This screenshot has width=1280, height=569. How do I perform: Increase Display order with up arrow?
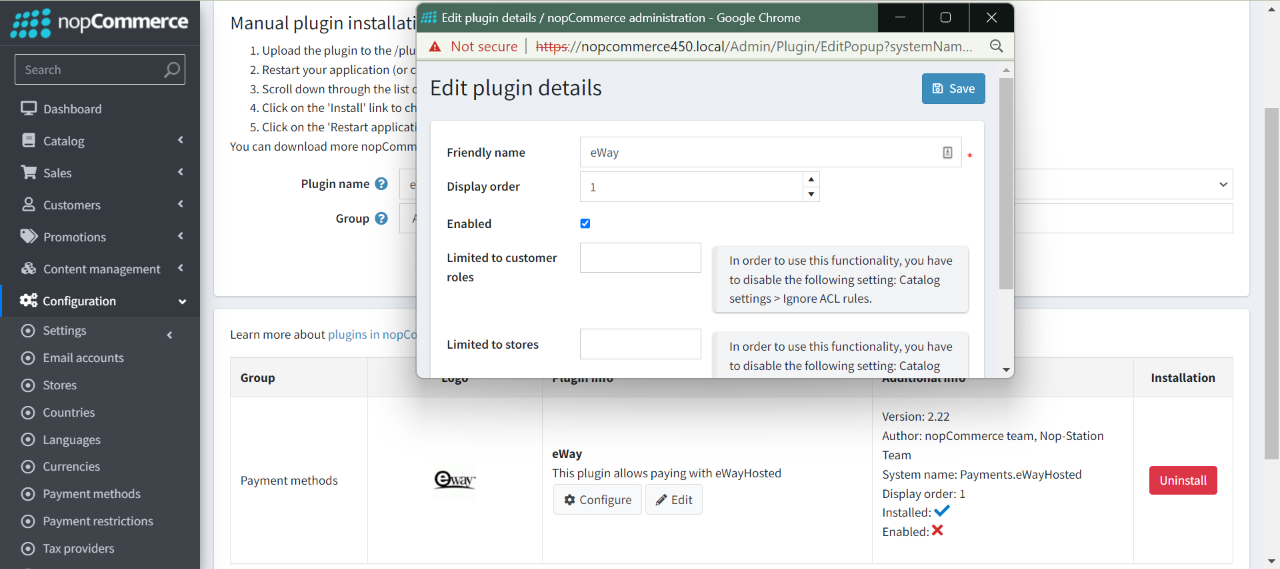[x=811, y=179]
